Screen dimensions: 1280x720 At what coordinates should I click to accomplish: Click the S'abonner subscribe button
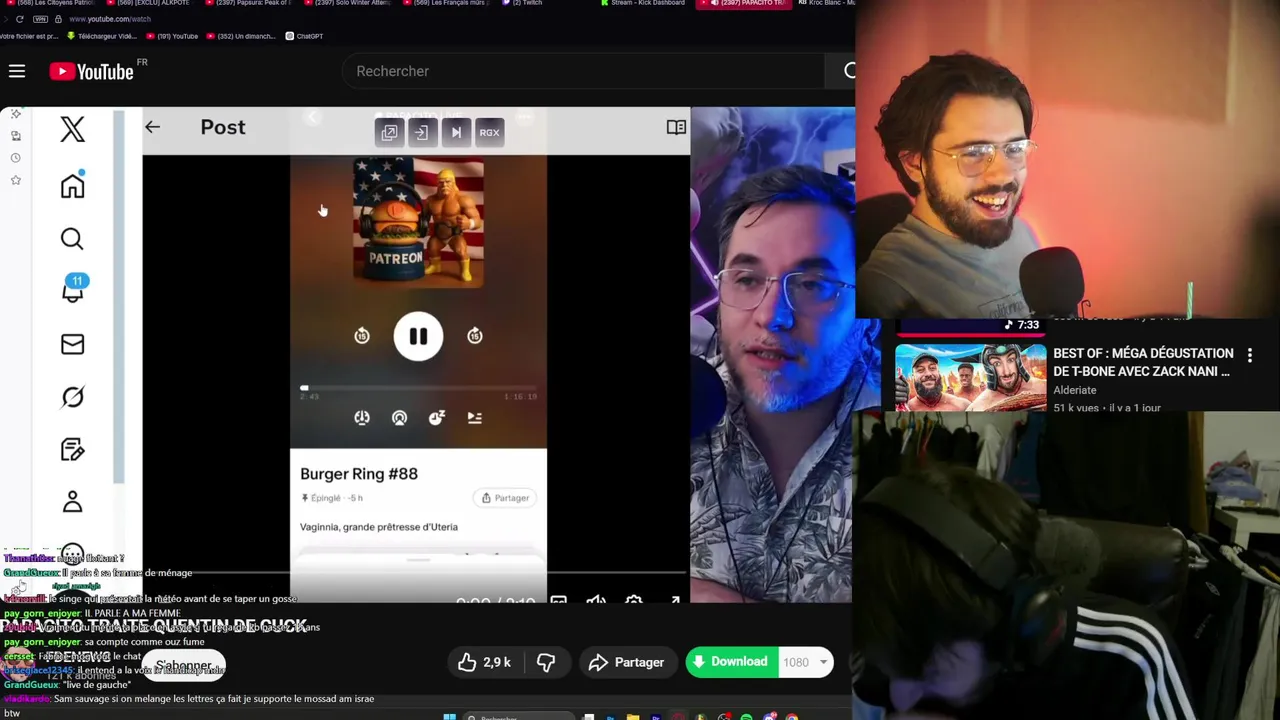184,665
